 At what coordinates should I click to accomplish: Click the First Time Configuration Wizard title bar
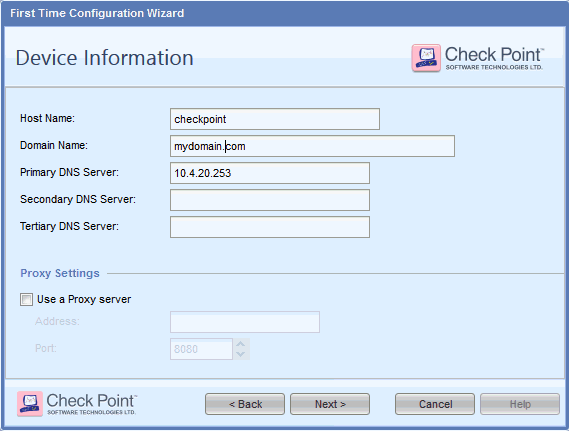click(284, 13)
